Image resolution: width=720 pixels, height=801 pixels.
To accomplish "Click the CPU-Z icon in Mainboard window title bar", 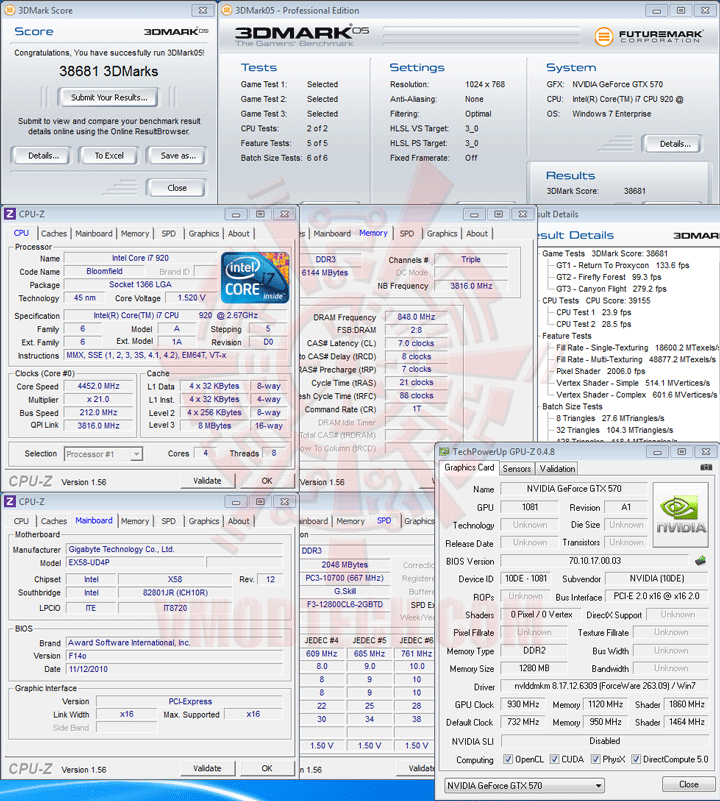I will (x=10, y=502).
